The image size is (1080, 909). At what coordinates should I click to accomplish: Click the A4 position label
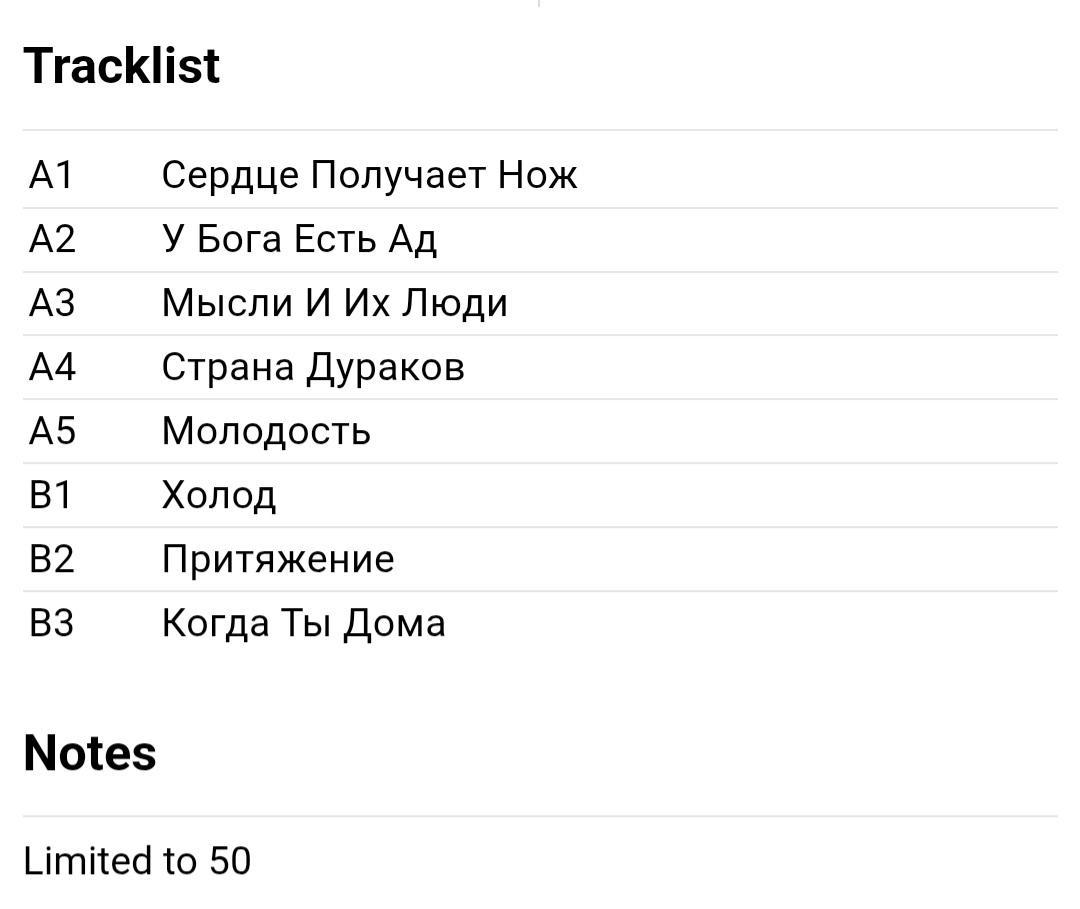point(52,367)
